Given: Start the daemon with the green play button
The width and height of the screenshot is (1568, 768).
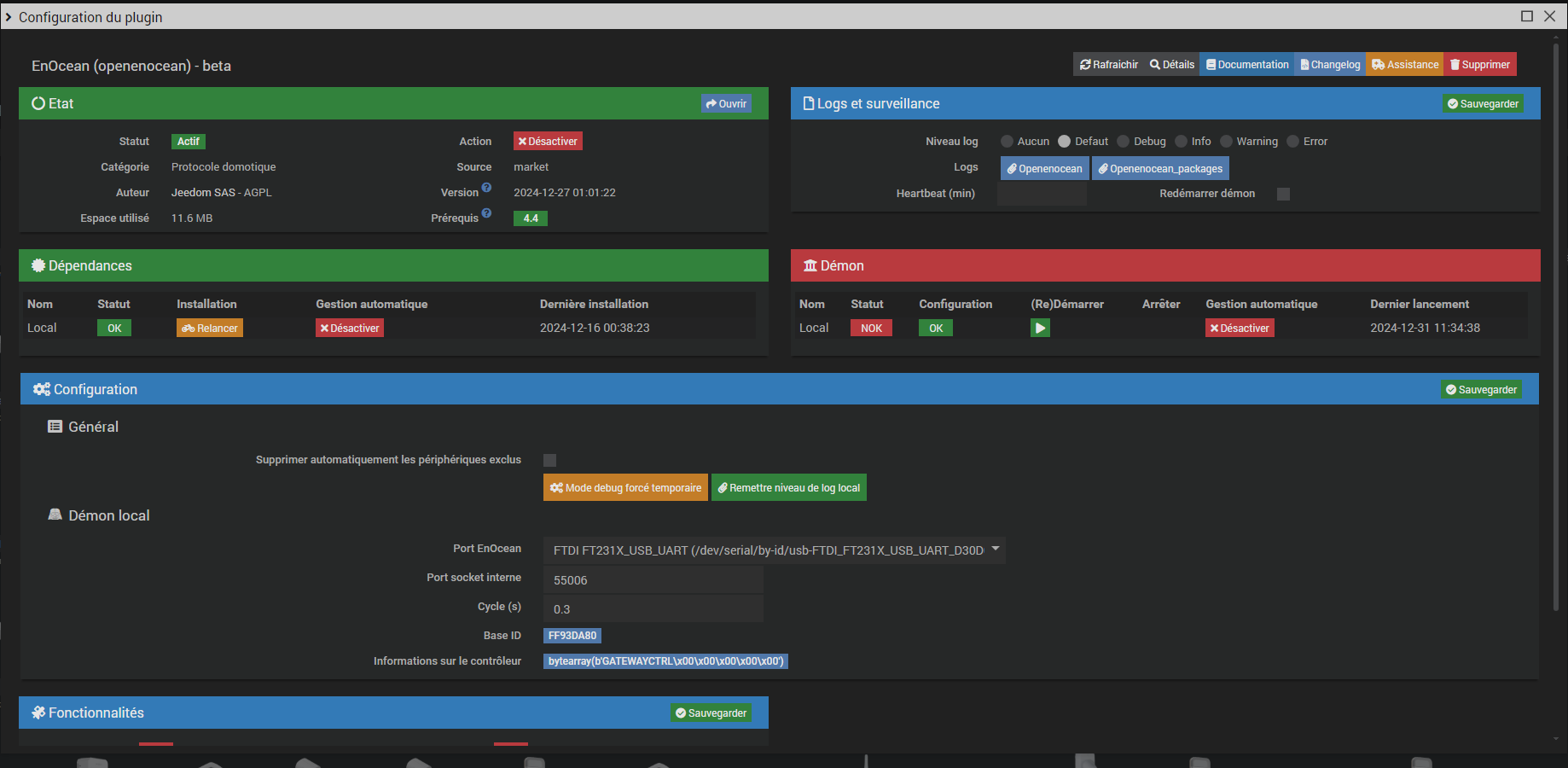Looking at the screenshot, I should (x=1039, y=328).
